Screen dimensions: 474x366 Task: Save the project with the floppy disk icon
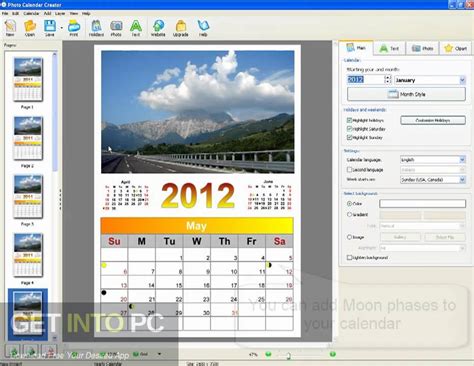[50, 27]
